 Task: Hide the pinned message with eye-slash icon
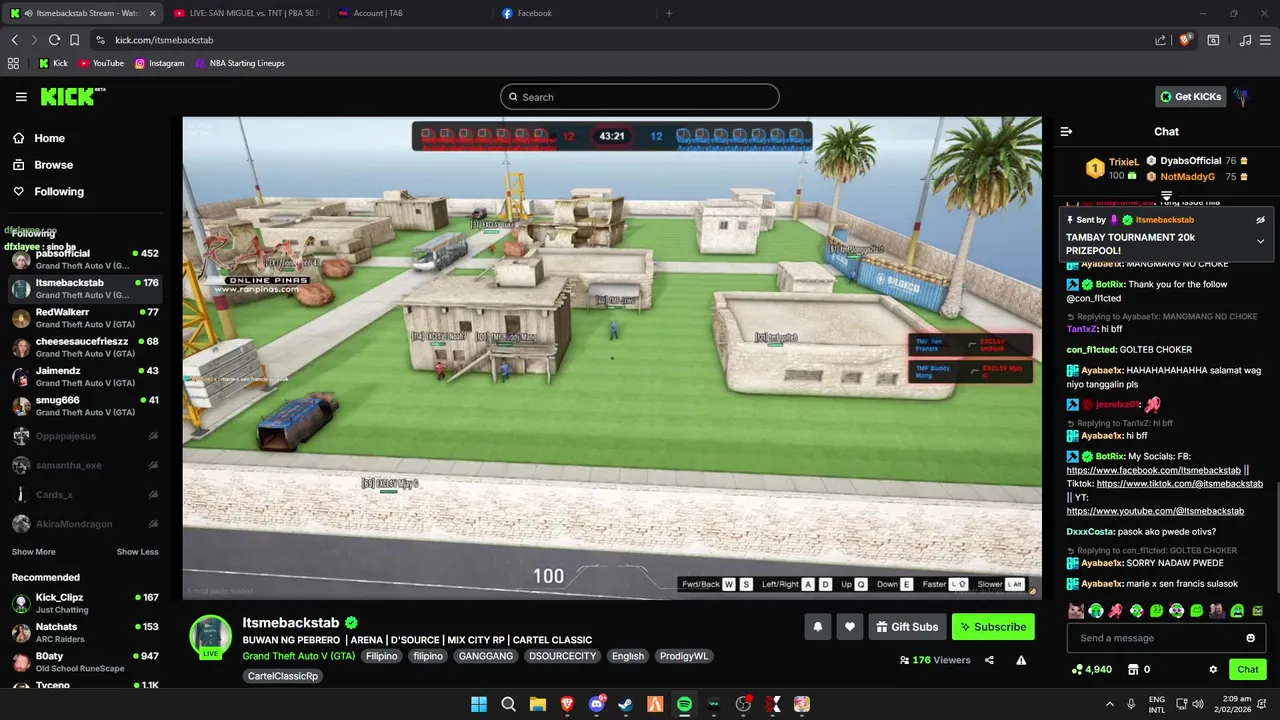[x=1260, y=219]
